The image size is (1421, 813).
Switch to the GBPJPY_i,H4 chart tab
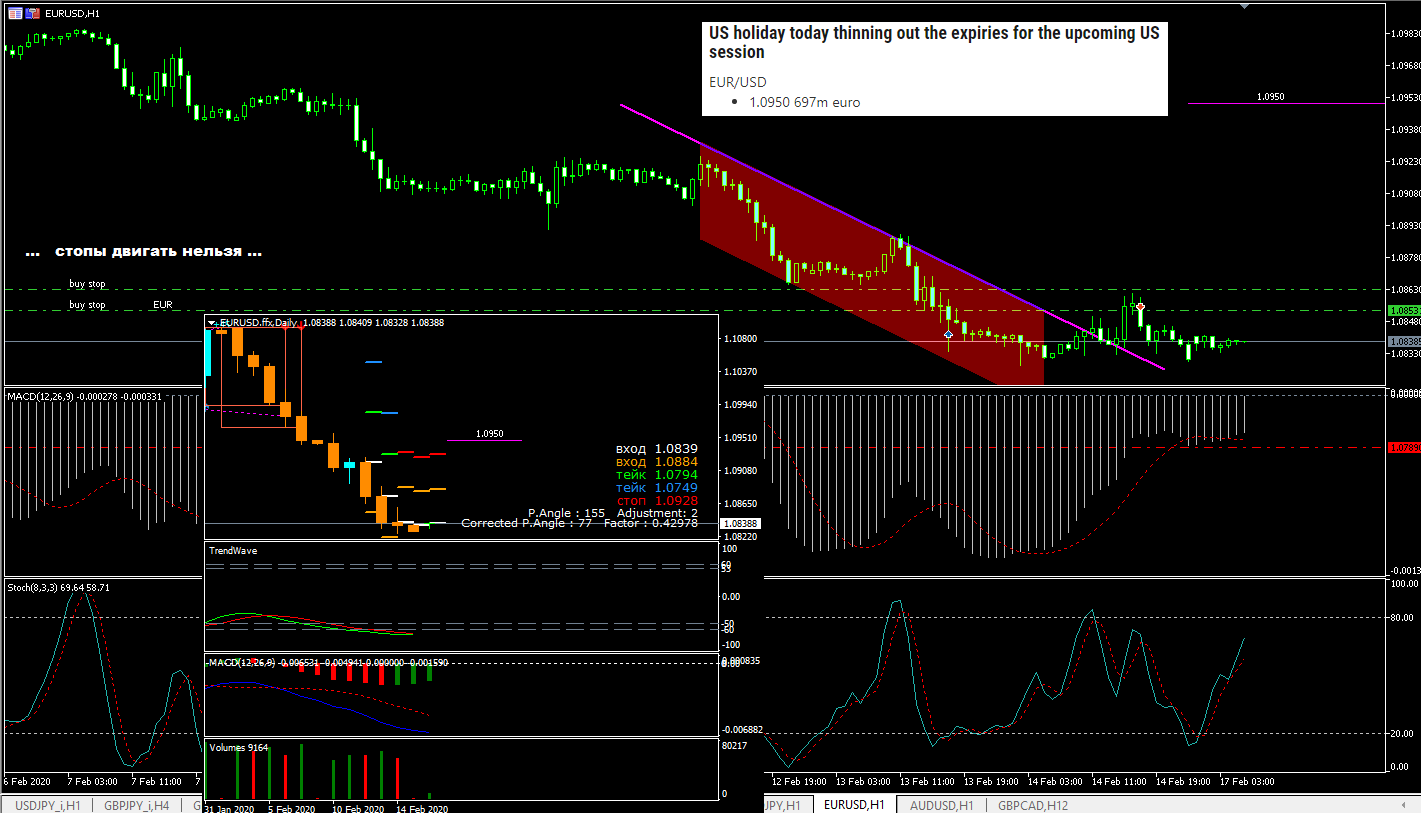137,805
